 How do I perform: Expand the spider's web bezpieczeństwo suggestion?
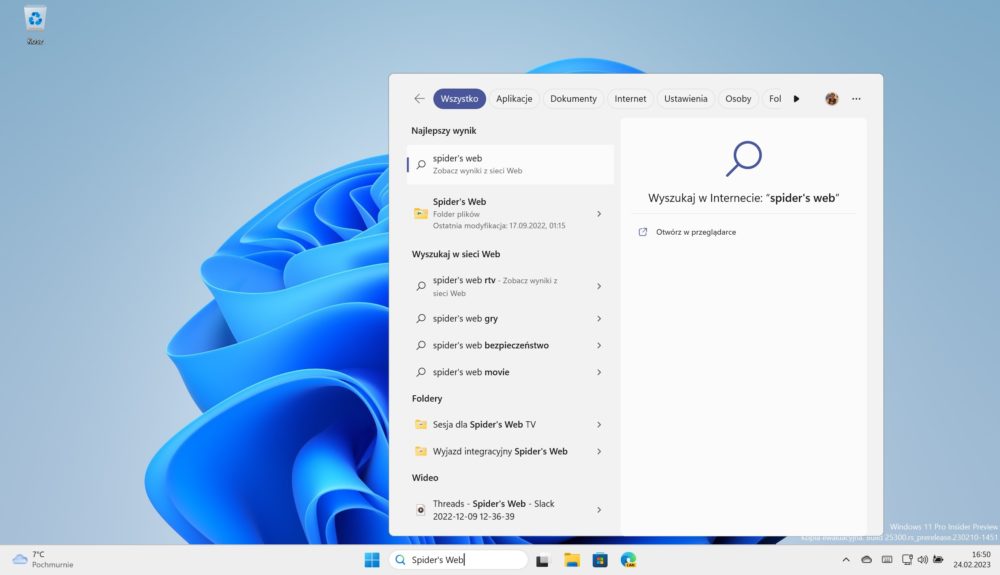tap(599, 345)
